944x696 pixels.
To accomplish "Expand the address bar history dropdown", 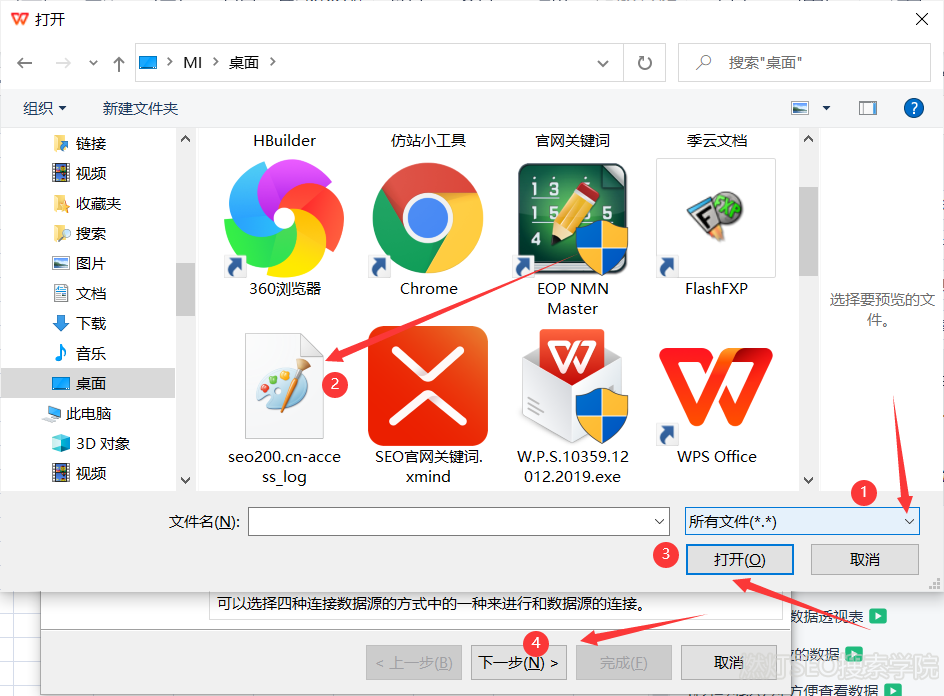I will [x=603, y=63].
